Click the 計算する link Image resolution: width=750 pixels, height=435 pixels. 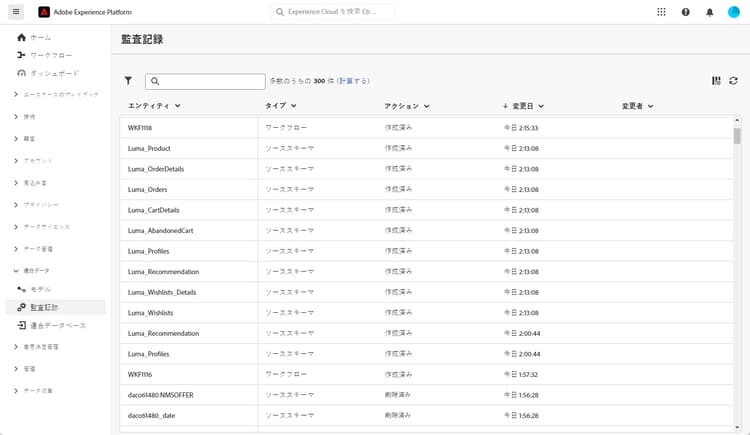(353, 81)
